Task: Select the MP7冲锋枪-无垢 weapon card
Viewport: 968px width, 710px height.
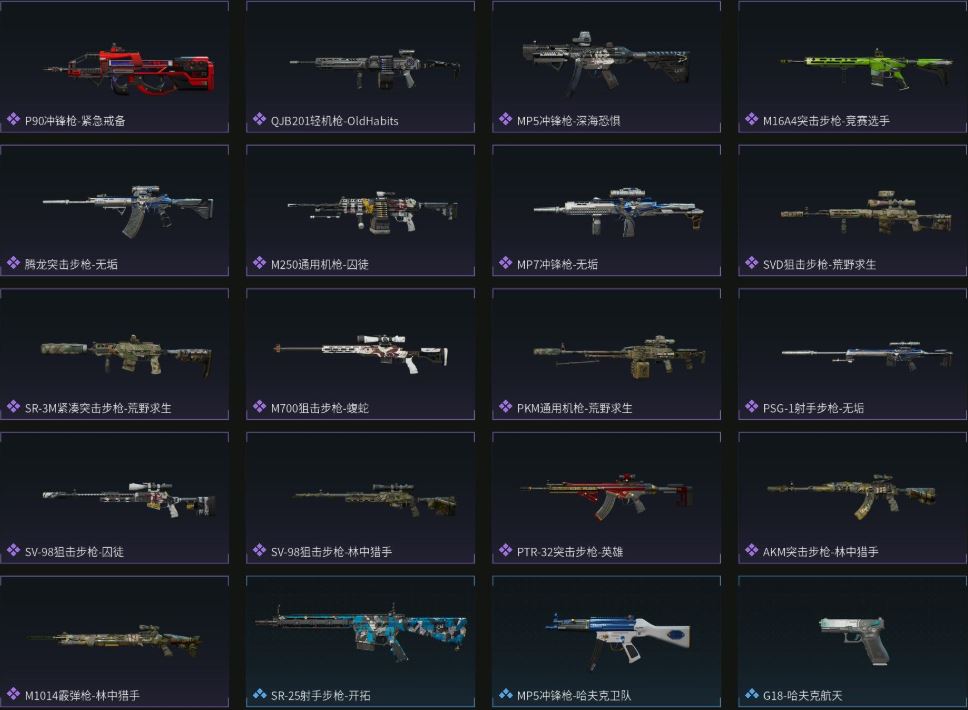Action: [x=606, y=211]
